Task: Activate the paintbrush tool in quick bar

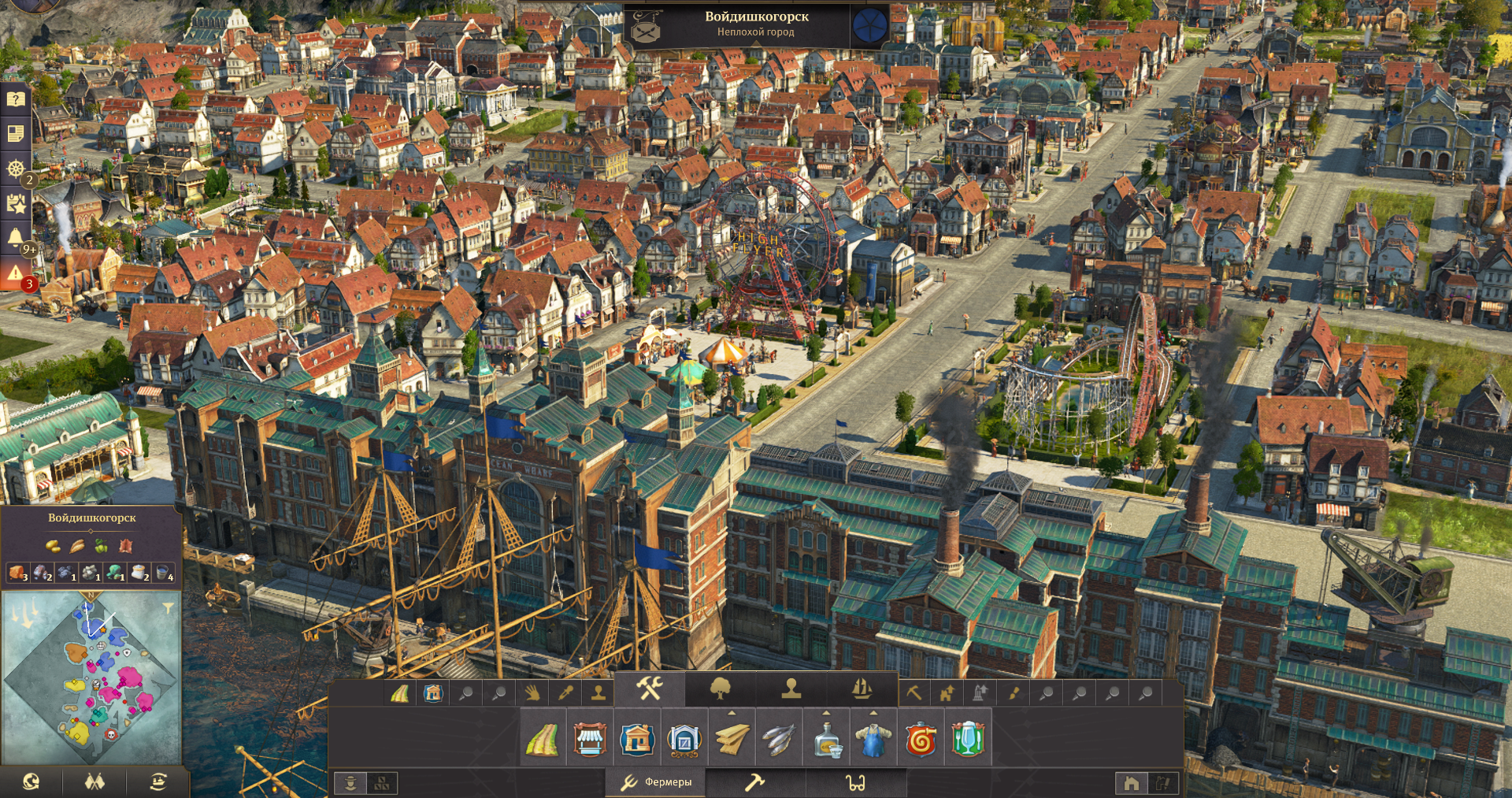Action: pos(1014,693)
